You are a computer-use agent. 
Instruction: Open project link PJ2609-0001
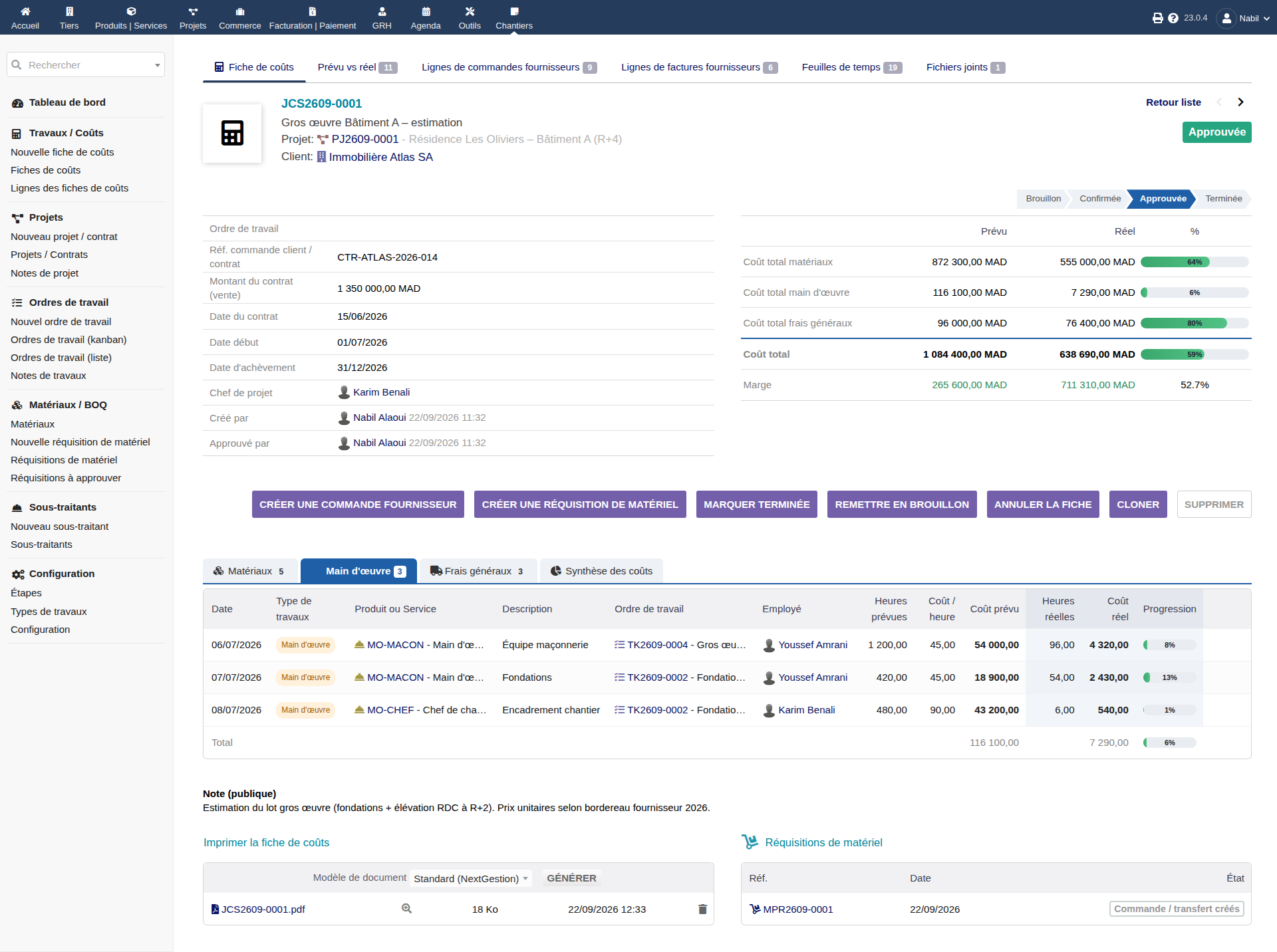(x=365, y=140)
